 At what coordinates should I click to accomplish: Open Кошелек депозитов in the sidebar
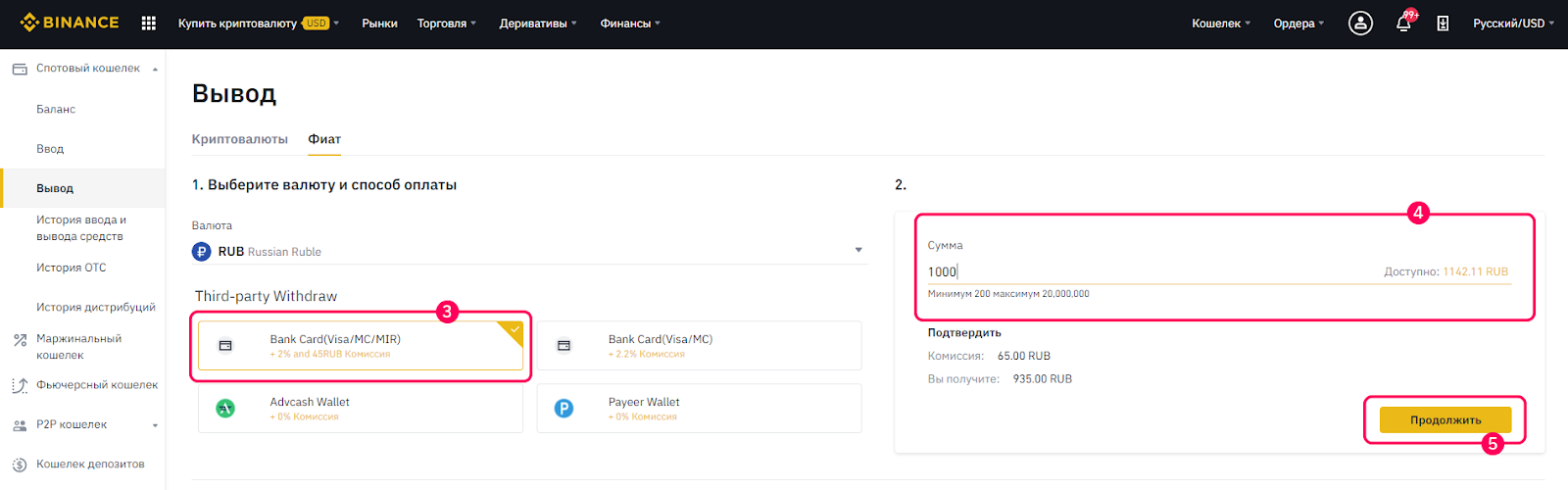pyautogui.click(x=90, y=465)
